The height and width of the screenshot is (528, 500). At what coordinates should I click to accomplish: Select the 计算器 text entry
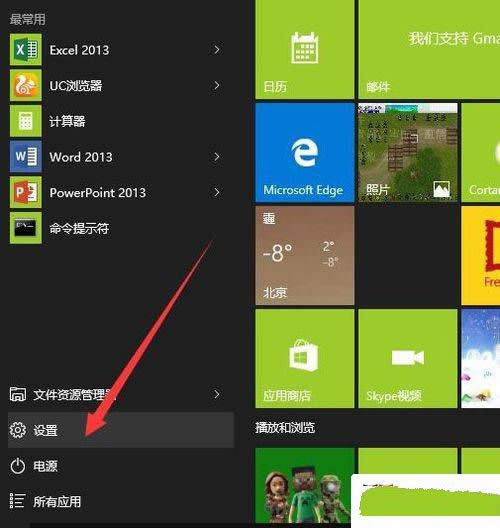[67, 121]
